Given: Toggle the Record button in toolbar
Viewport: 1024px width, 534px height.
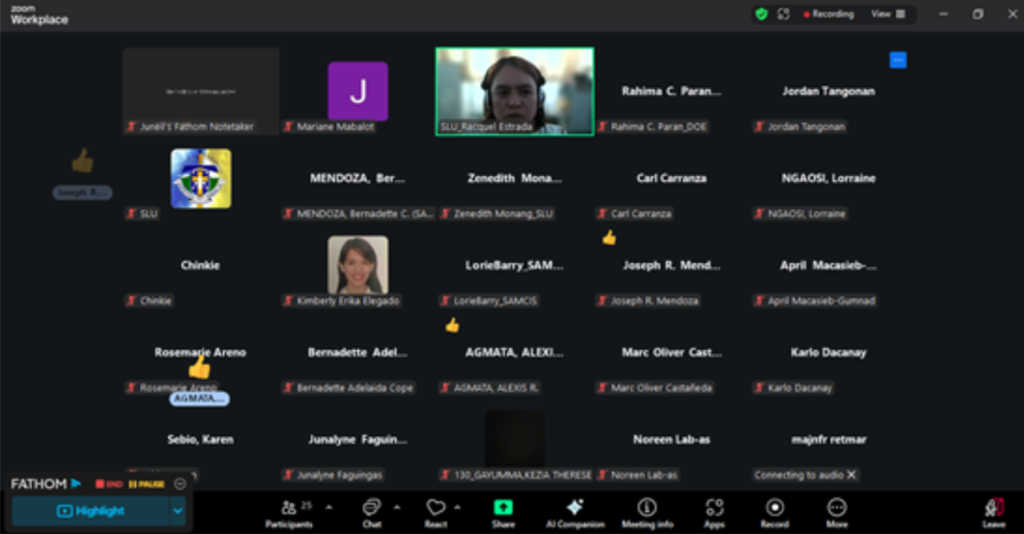Looking at the screenshot, I should 774,511.
